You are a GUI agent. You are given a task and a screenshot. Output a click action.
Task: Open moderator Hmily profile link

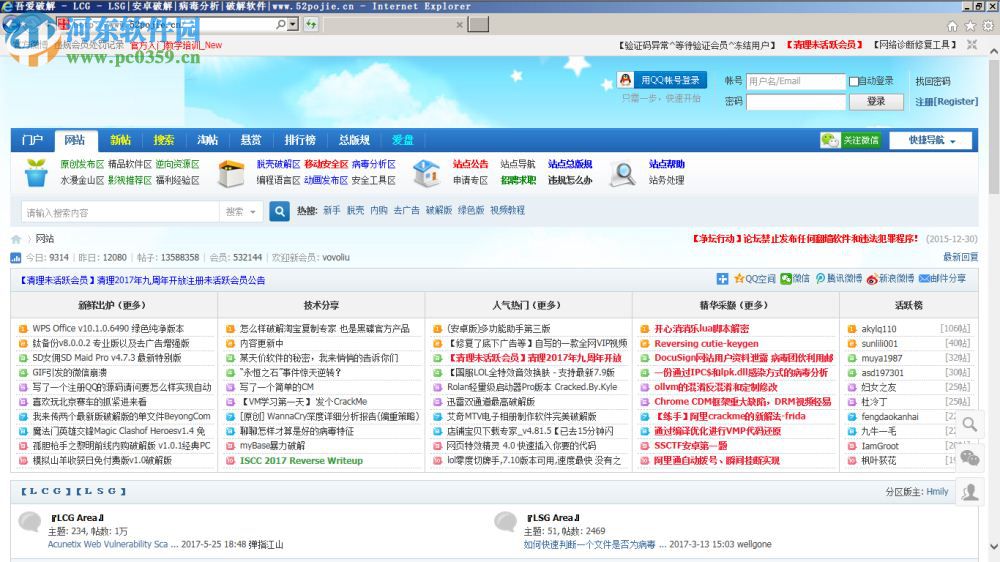coord(937,491)
